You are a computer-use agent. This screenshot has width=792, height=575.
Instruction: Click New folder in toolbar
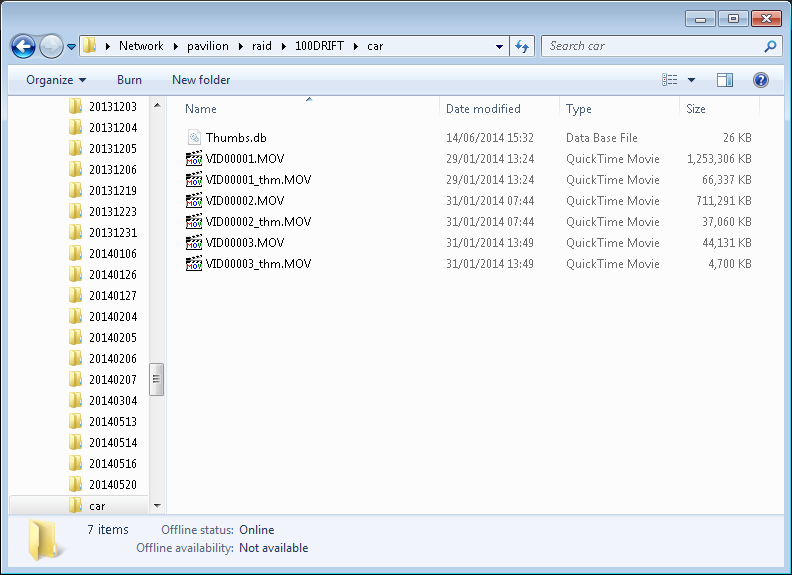point(201,80)
